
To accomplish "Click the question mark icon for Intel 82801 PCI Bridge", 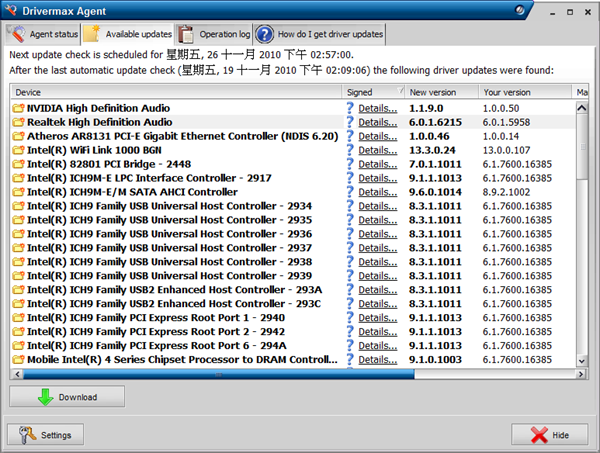I will tap(350, 164).
